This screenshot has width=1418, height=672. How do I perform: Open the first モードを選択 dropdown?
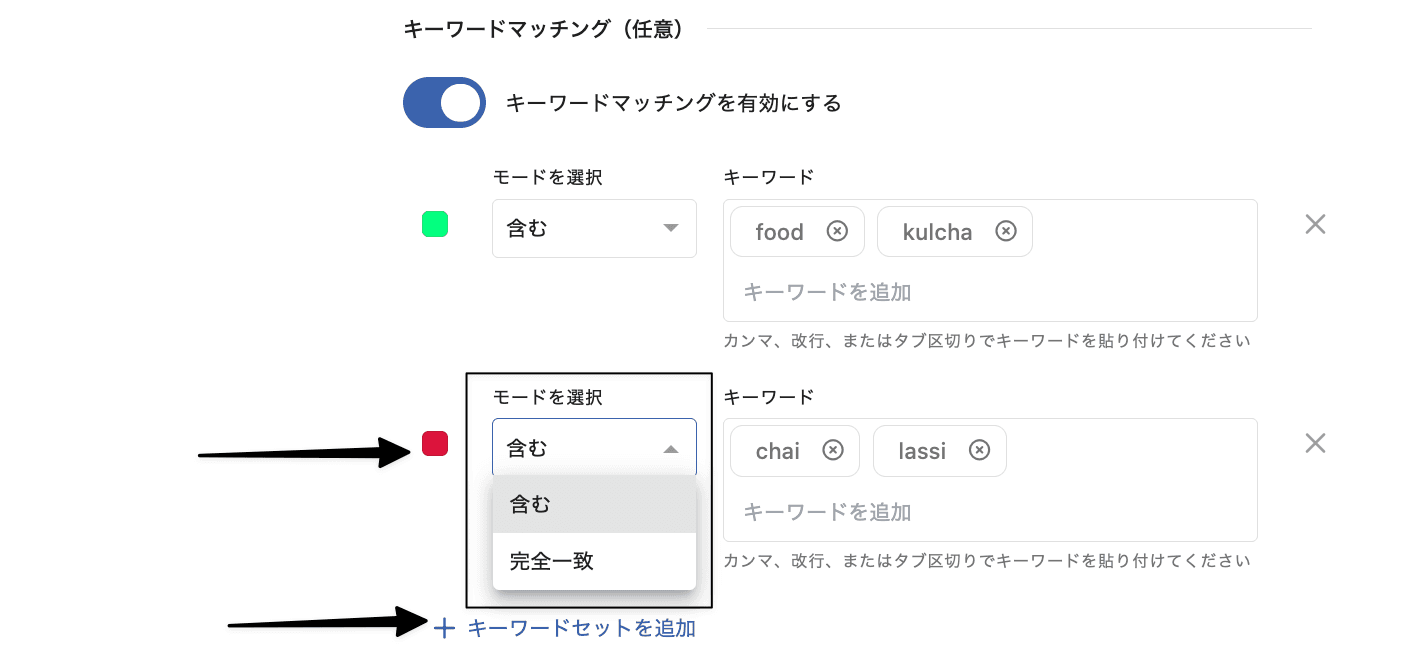(x=593, y=229)
